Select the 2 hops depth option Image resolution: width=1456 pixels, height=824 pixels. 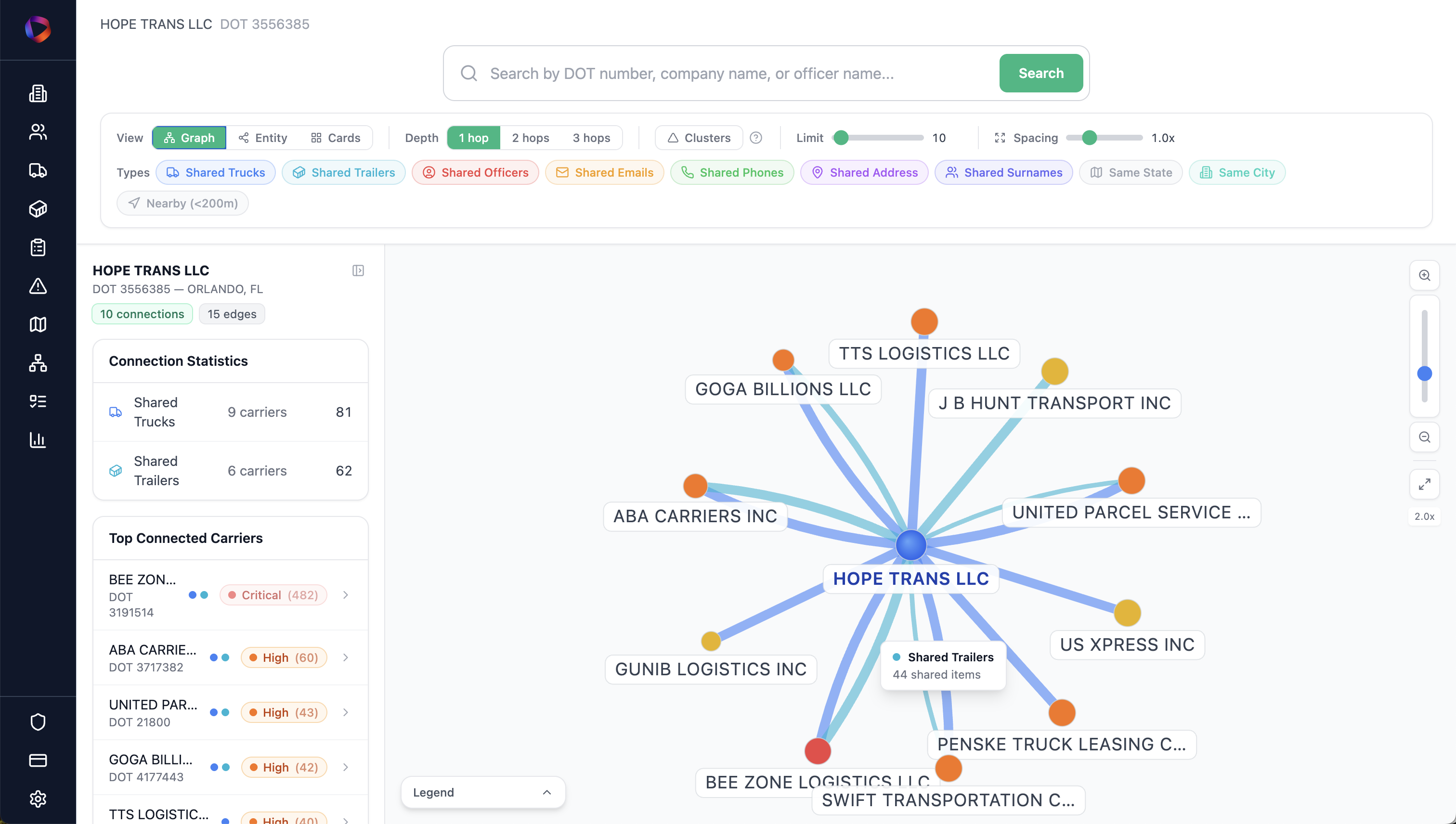point(530,138)
